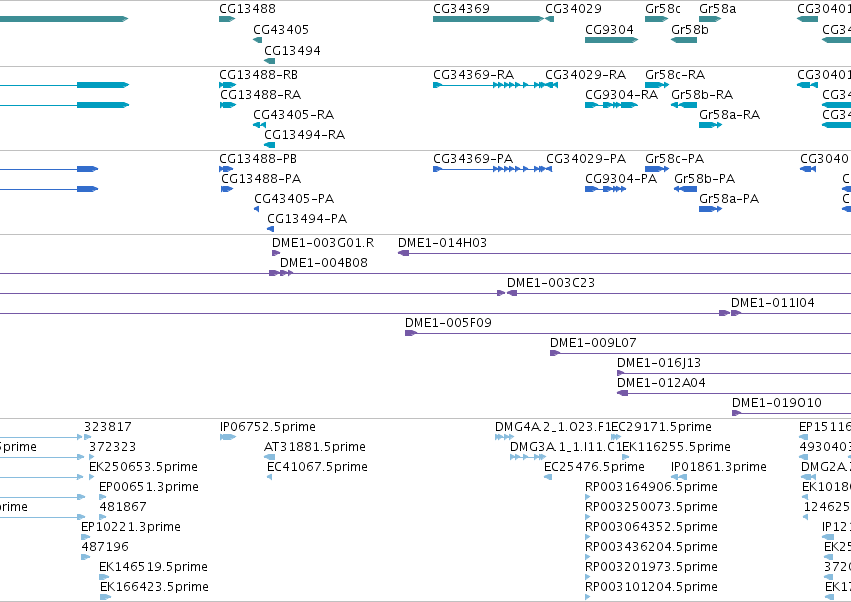
Task: Select the DME1-014H03 clone label
Action: pos(442,243)
